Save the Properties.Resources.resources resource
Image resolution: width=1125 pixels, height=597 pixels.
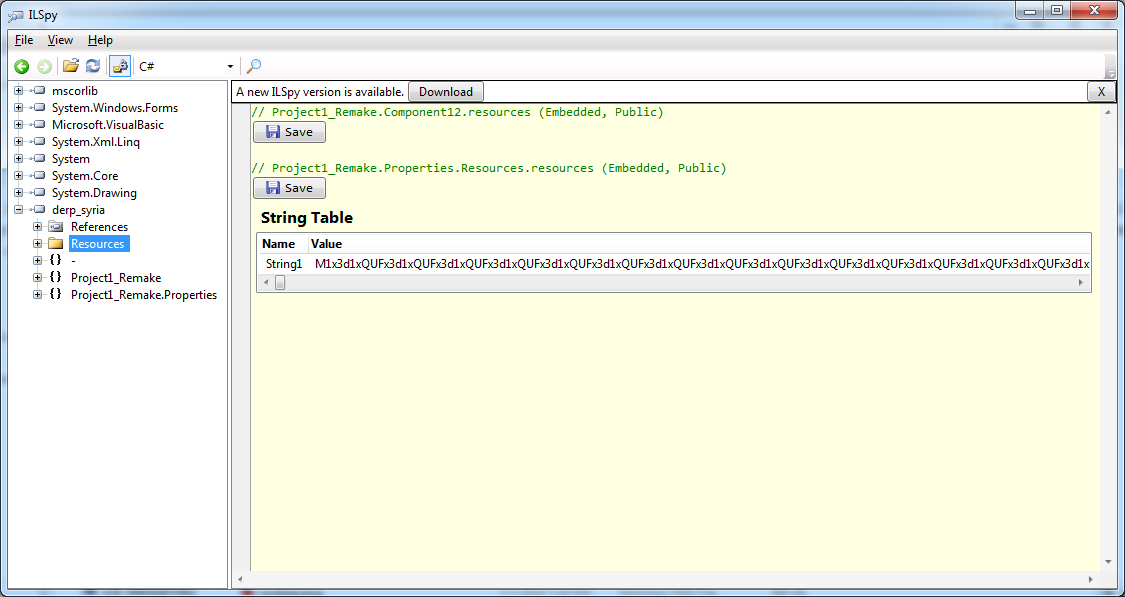click(289, 188)
